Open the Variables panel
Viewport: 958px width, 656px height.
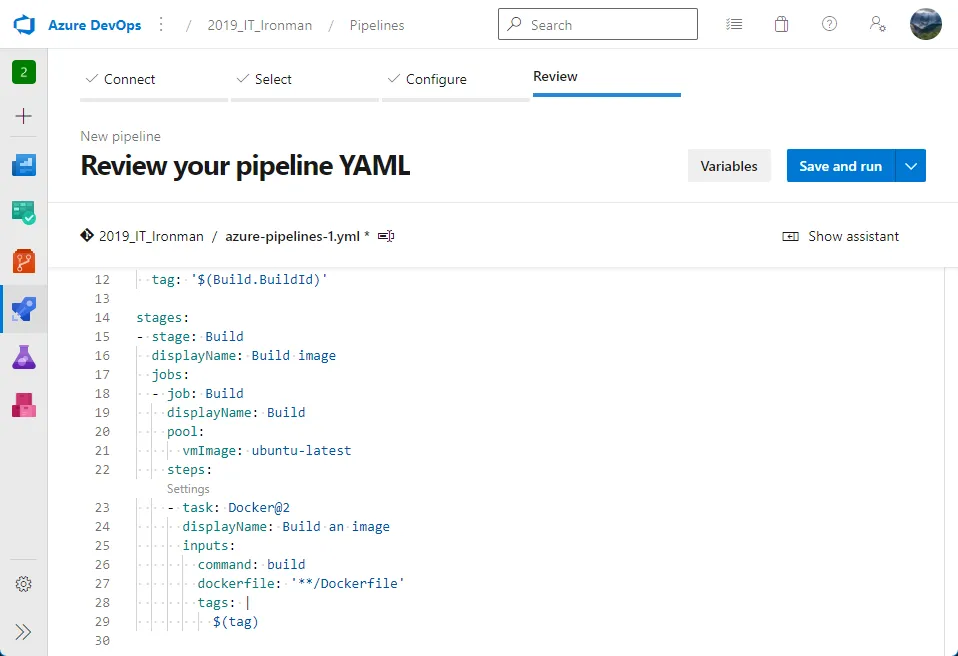pyautogui.click(x=729, y=165)
